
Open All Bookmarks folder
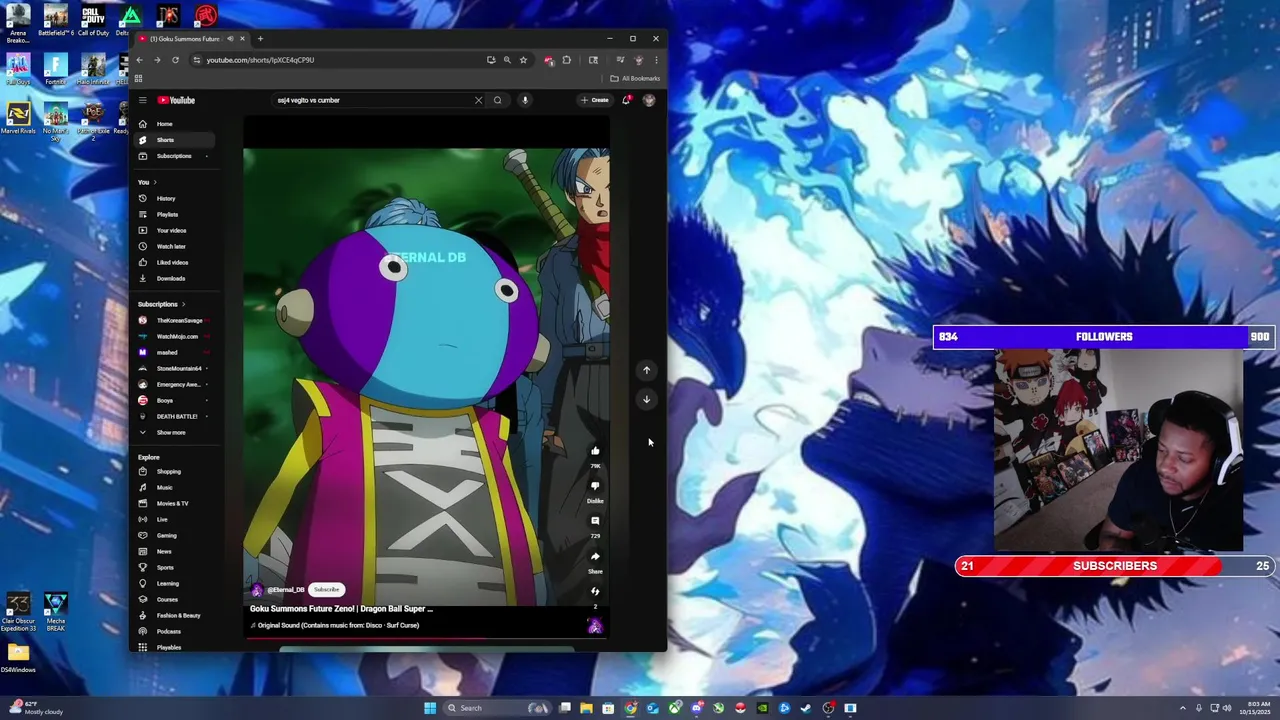coord(635,78)
